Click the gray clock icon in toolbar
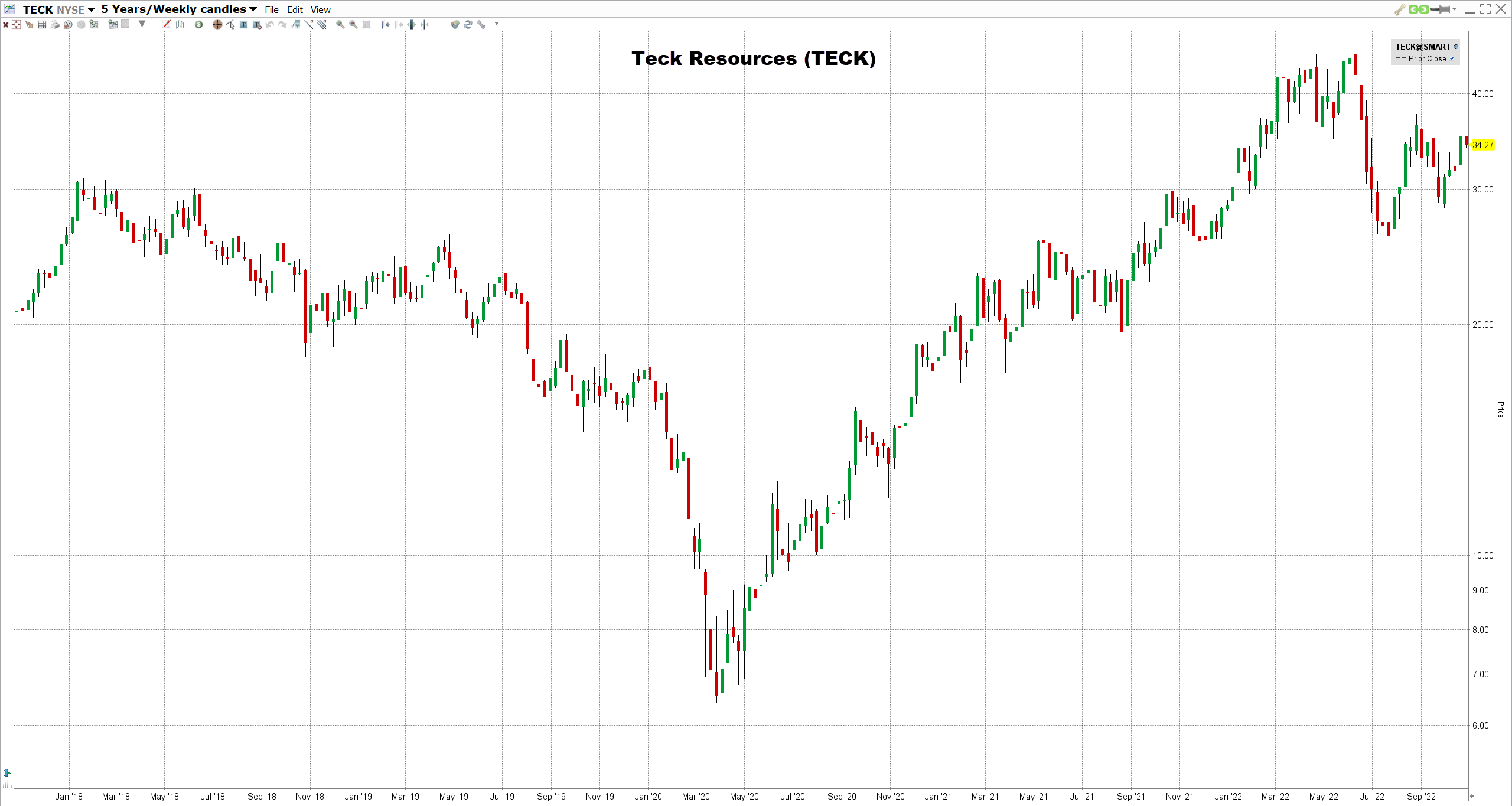Image resolution: width=1512 pixels, height=806 pixels. 81,24
